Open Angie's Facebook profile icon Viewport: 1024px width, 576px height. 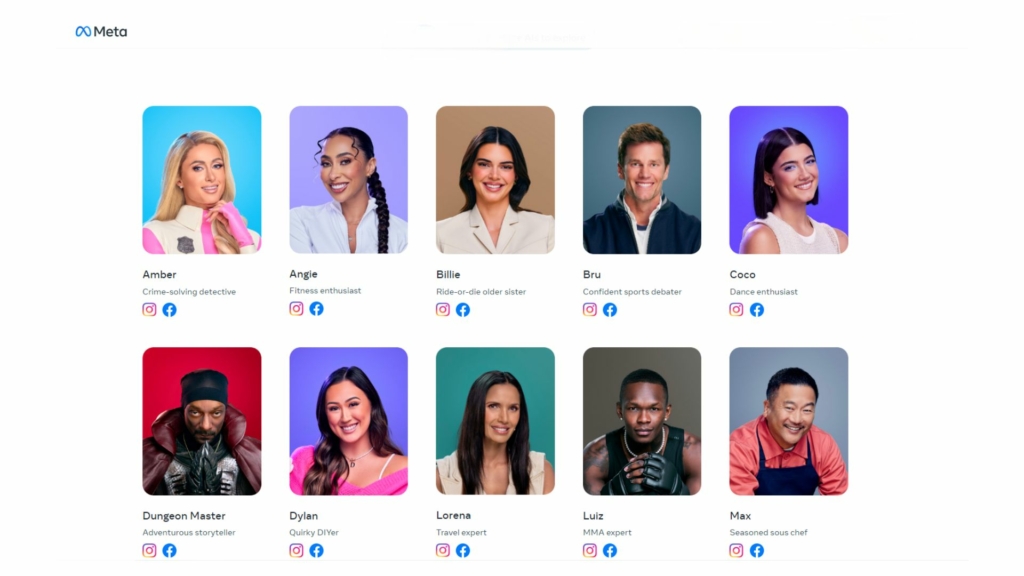click(317, 308)
